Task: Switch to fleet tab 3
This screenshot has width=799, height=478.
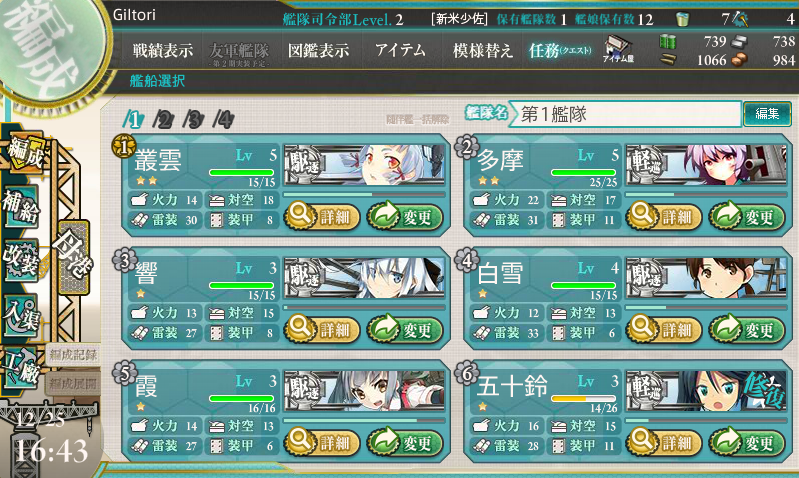Action: pos(194,120)
